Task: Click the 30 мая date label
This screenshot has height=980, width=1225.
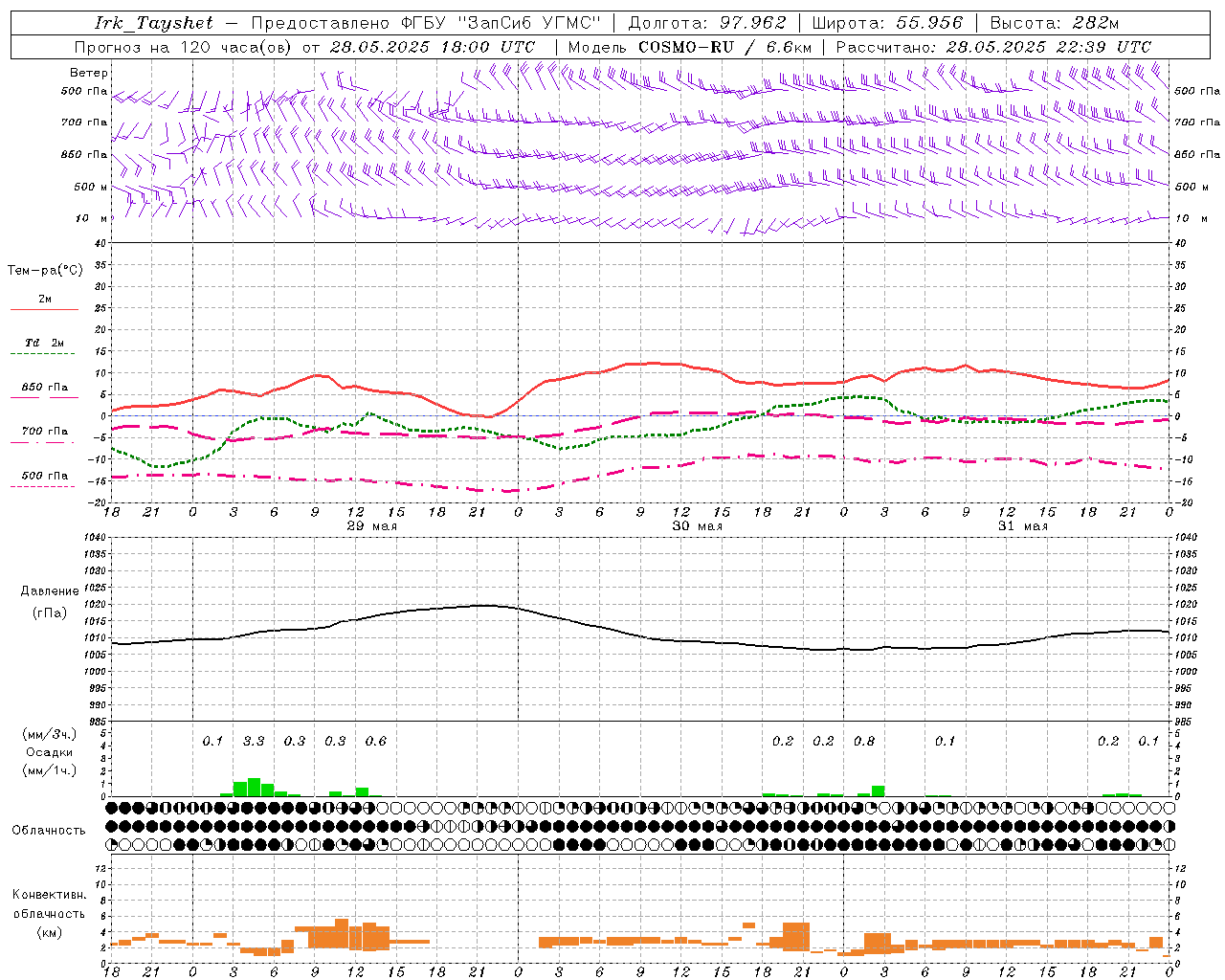Action: (698, 526)
